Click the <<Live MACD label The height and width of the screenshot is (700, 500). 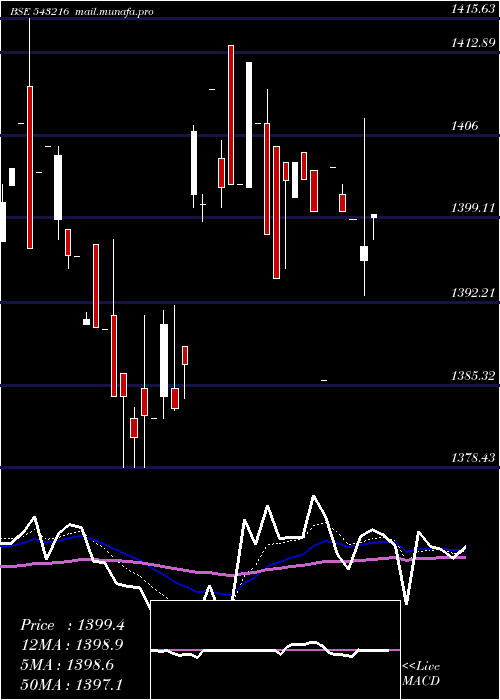[421, 673]
